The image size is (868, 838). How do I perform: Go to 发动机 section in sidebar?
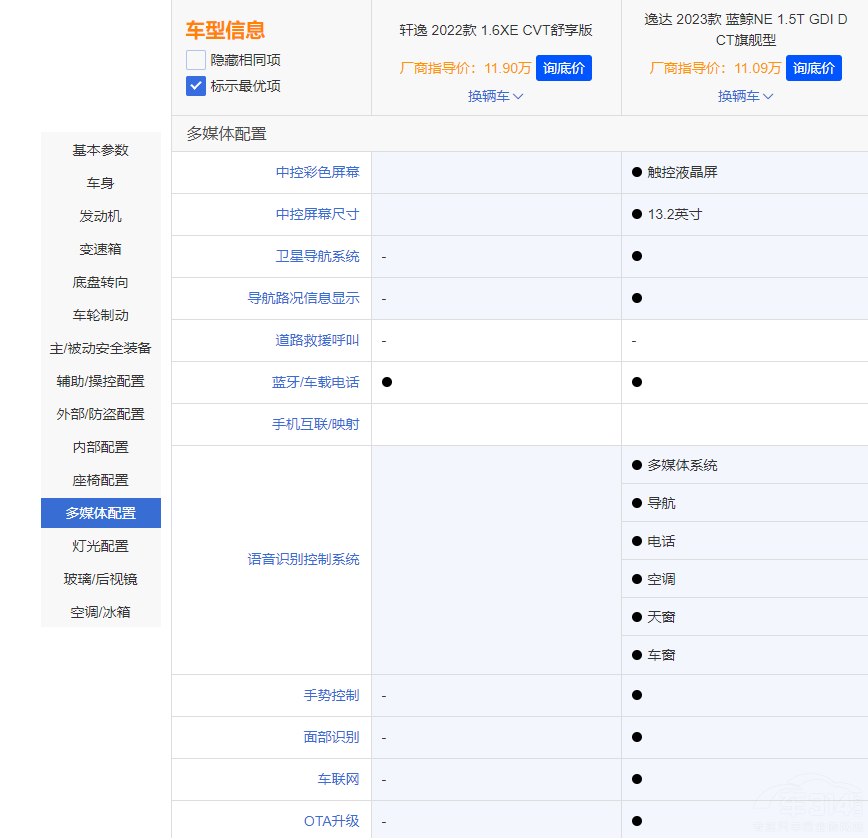pyautogui.click(x=100, y=216)
